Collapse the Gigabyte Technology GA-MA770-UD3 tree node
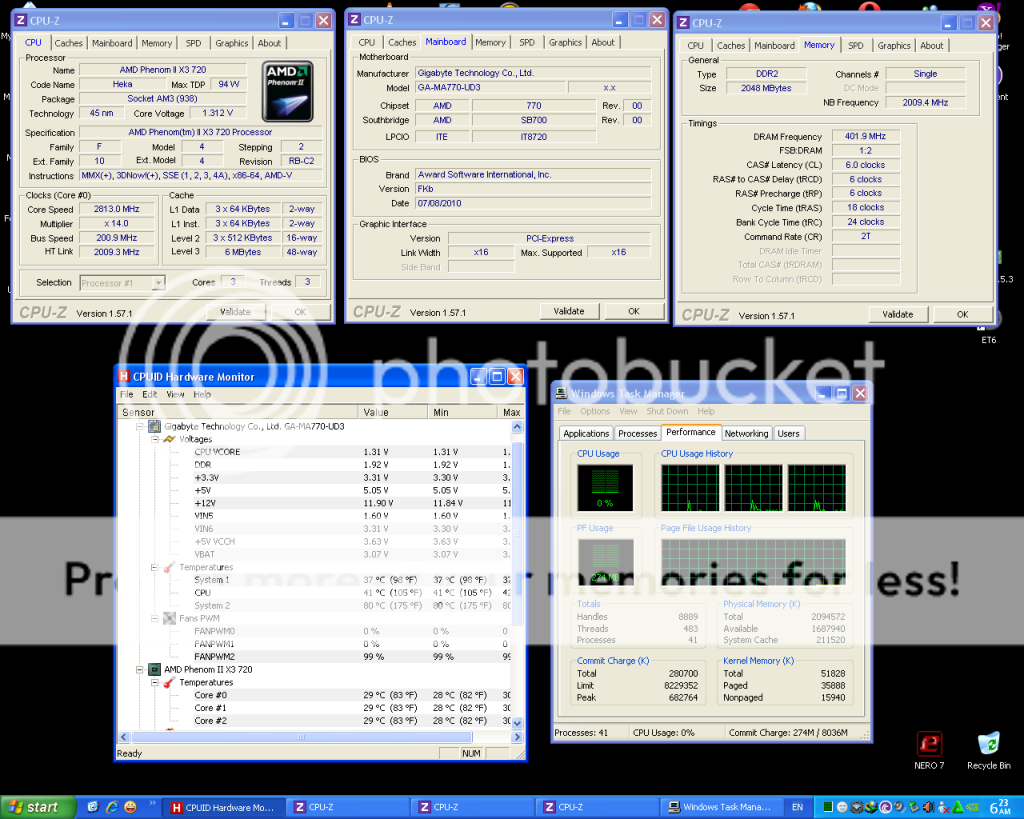The width and height of the screenshot is (1024, 819). (x=140, y=426)
